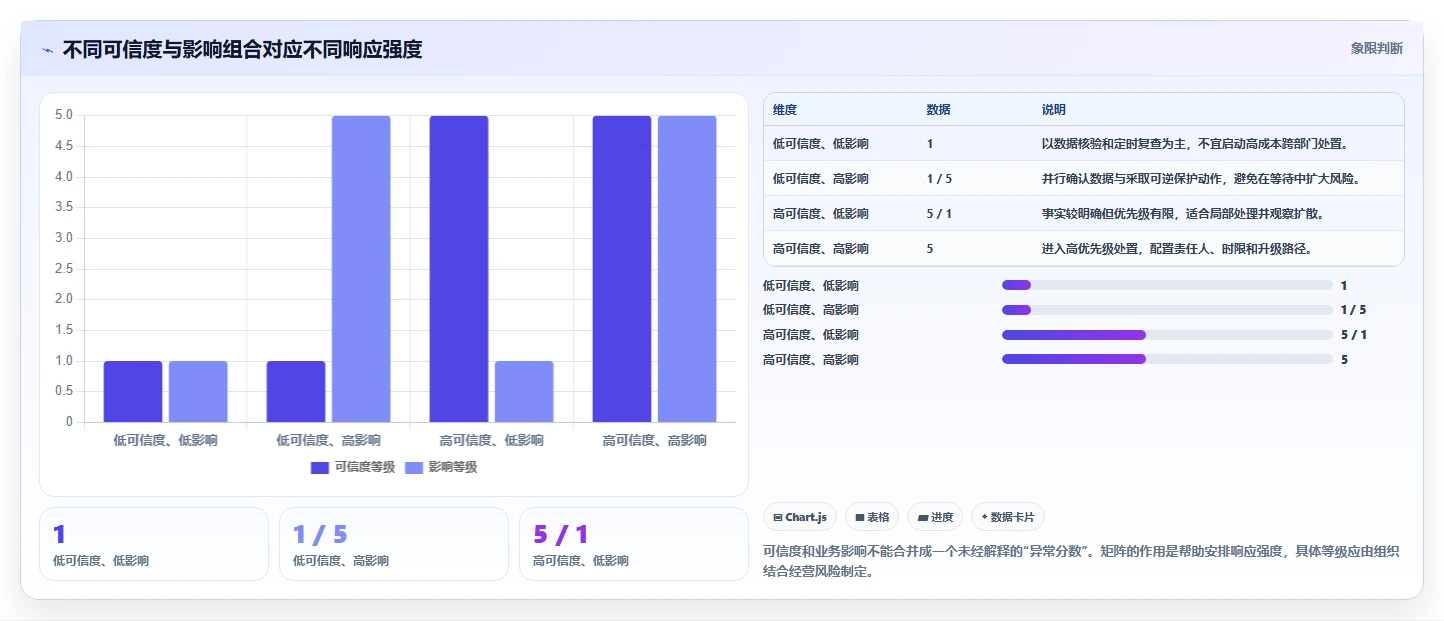Click progress bar for 低可信度、低影响
This screenshot has width=1444, height=621.
coord(1167,285)
